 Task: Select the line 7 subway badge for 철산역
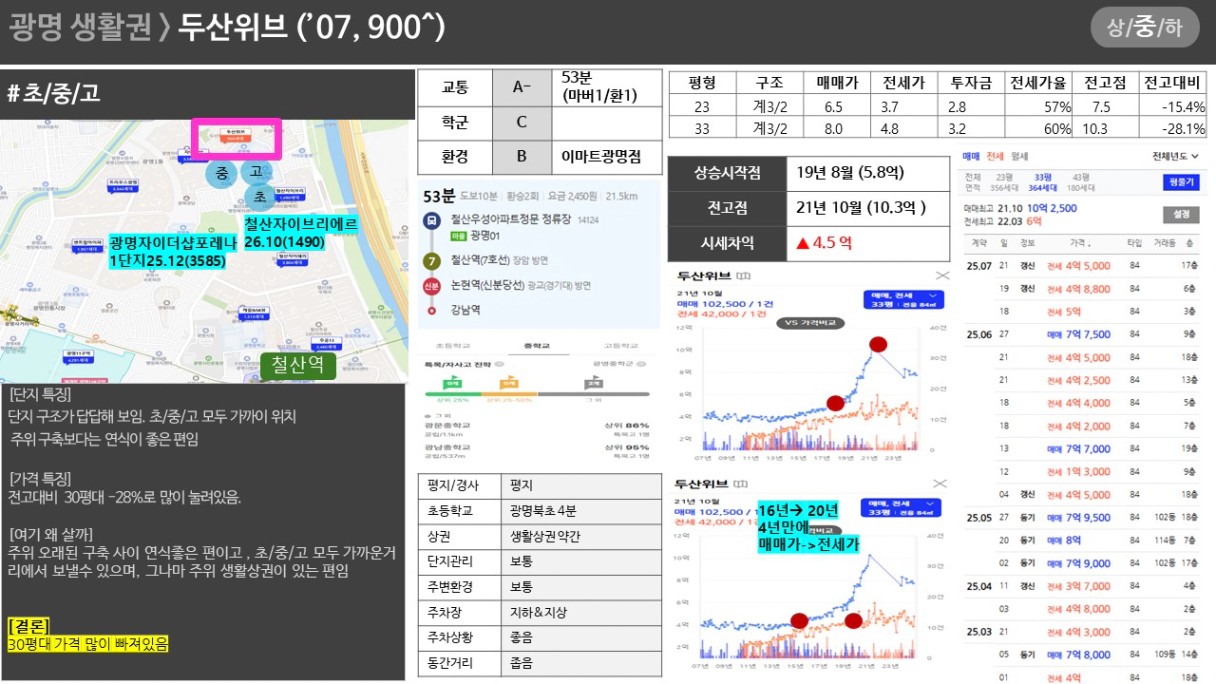(431, 260)
